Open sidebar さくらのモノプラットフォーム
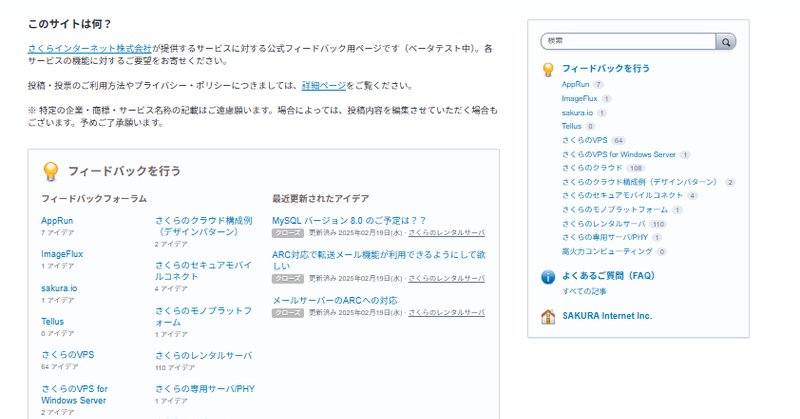Image resolution: width=800 pixels, height=419 pixels. point(615,209)
